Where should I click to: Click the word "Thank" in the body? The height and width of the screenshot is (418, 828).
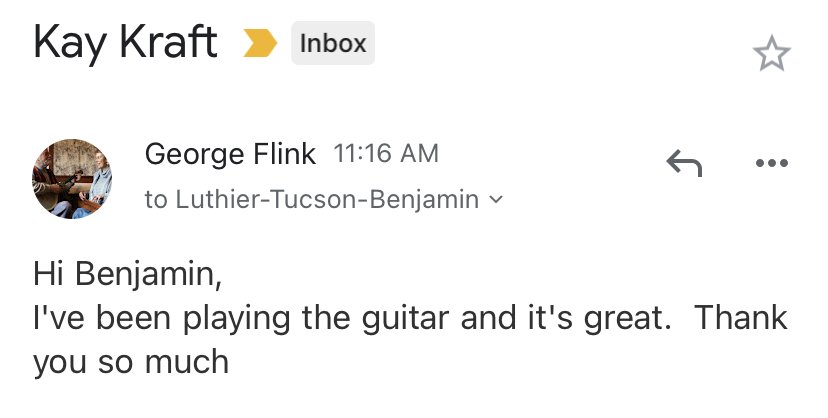pos(740,317)
